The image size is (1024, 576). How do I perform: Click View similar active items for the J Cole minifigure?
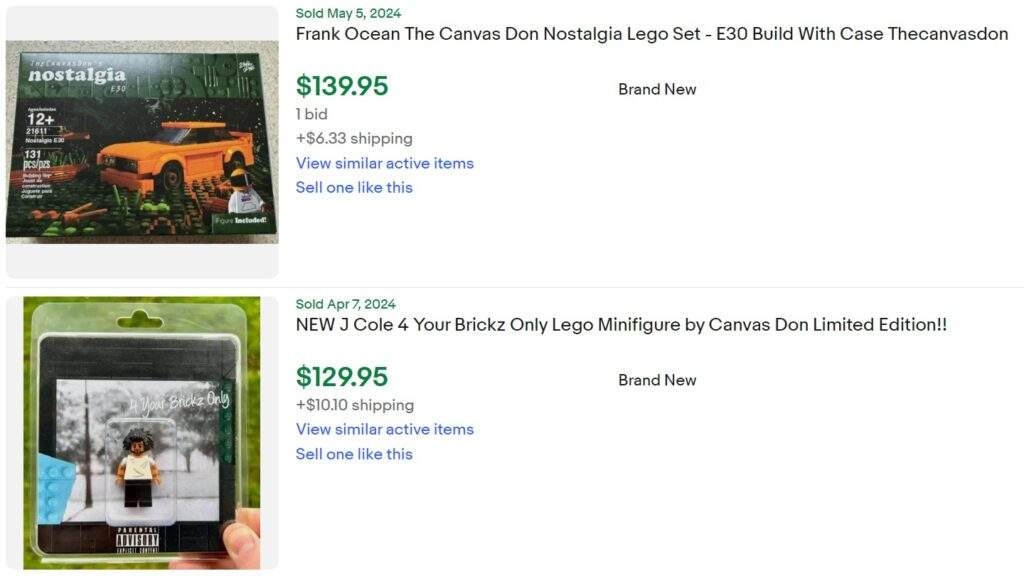pyautogui.click(x=384, y=429)
